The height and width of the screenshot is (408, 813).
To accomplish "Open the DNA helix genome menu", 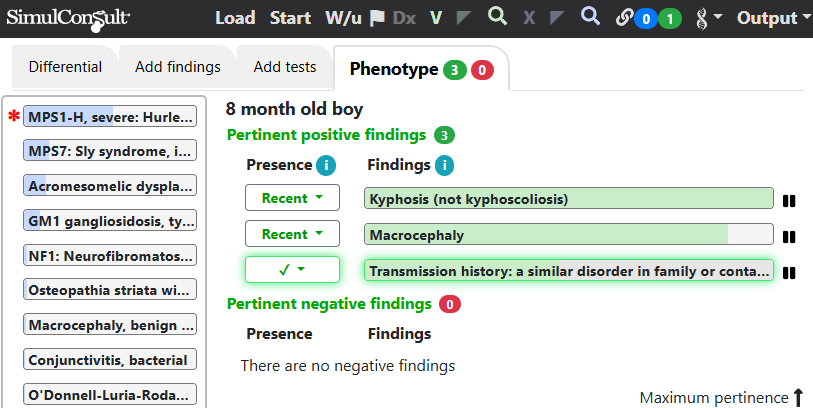I will pos(708,19).
